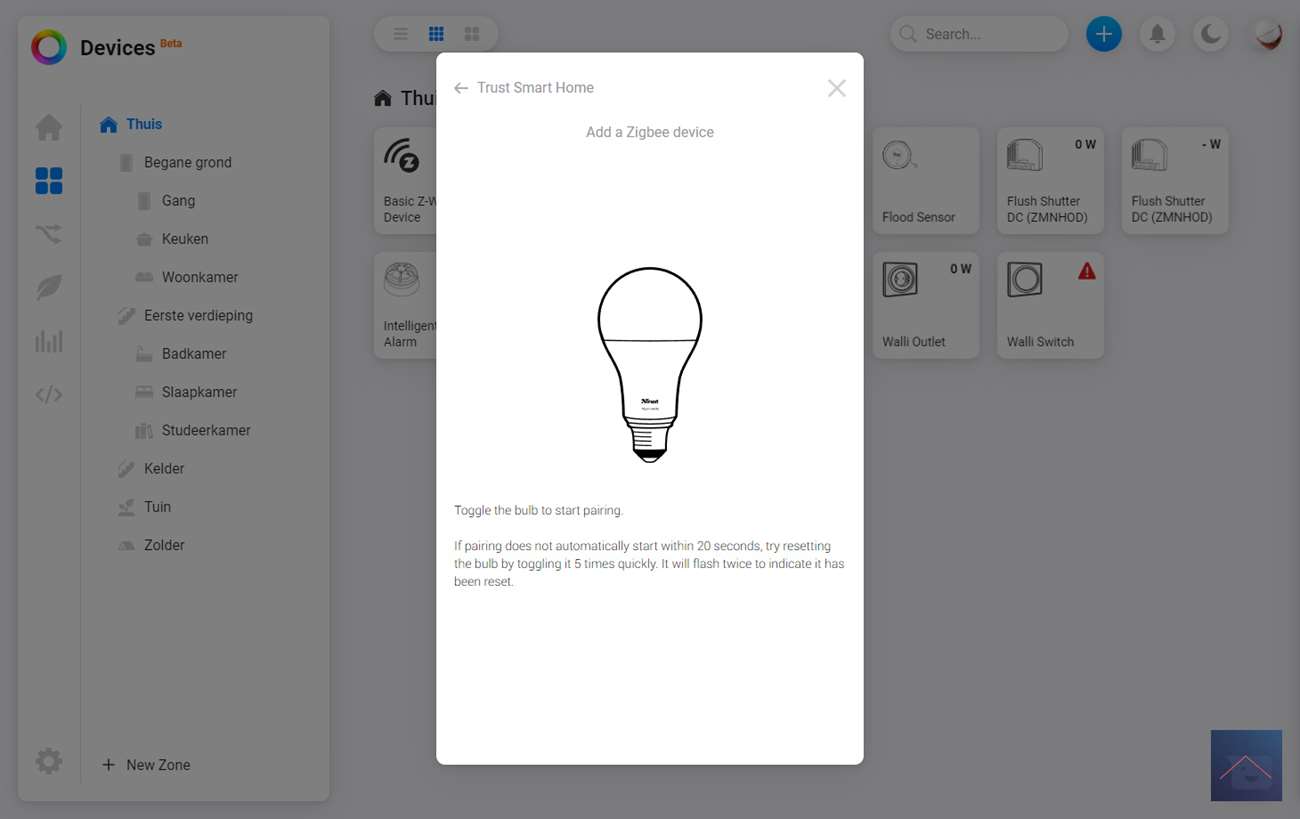Open the Intelligent Alarm device card
The height and width of the screenshot is (819, 1300).
tap(406, 305)
